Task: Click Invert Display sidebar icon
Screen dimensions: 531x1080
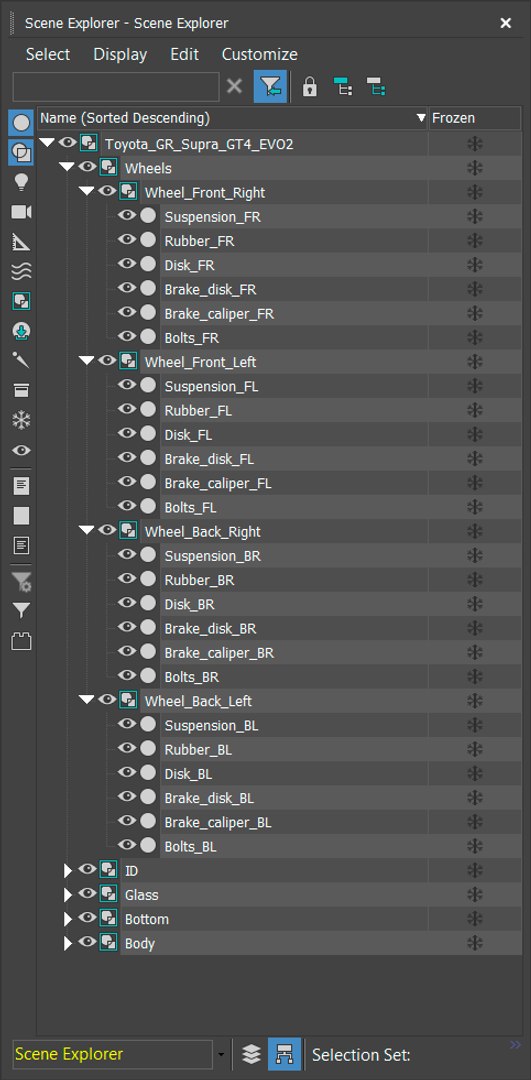Action: click(x=21, y=546)
